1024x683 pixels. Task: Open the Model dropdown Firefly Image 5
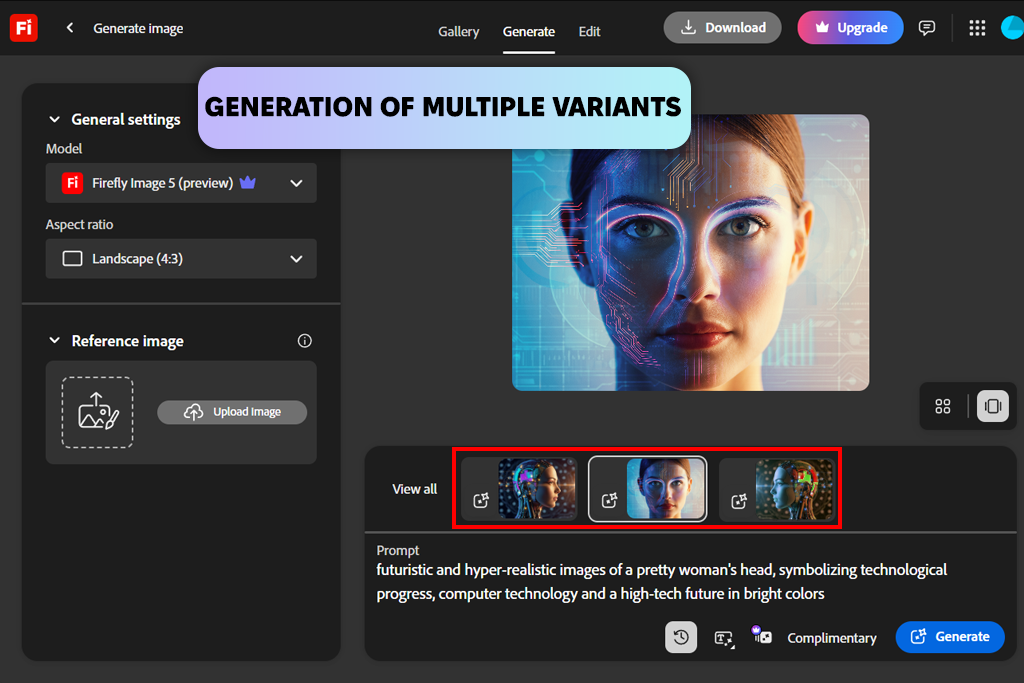click(181, 183)
